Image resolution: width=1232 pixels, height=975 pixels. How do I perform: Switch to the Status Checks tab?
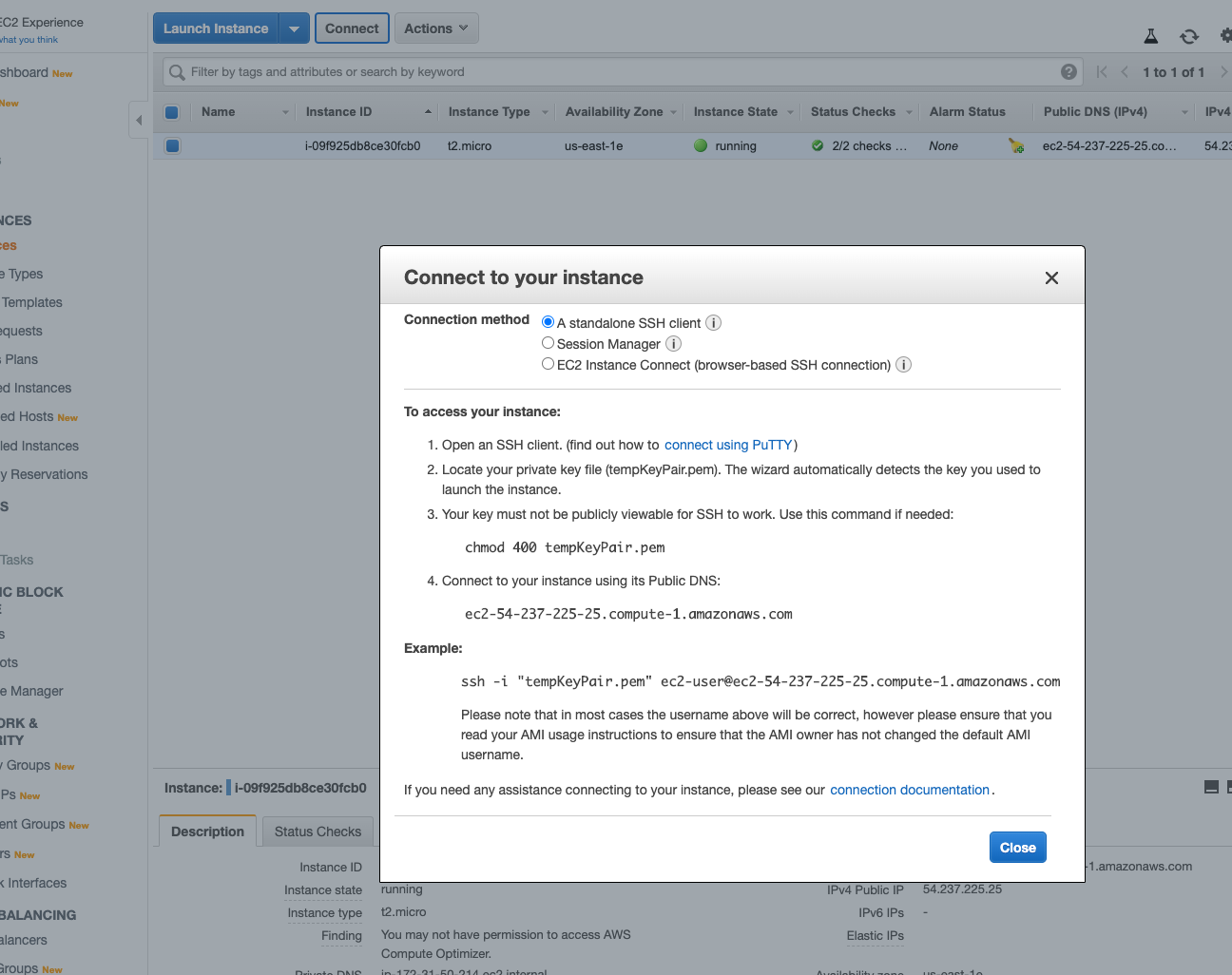pyautogui.click(x=318, y=832)
